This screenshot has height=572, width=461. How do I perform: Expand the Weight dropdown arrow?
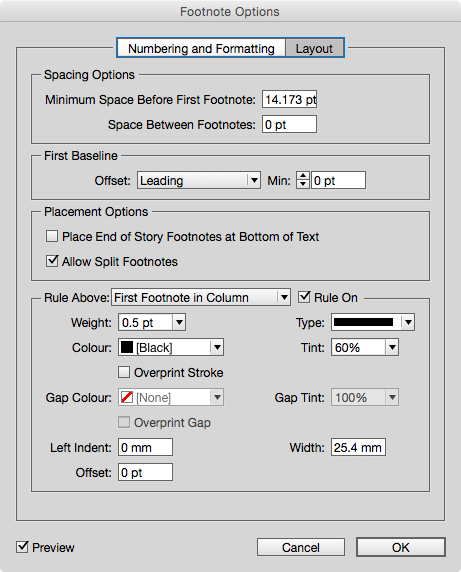tap(179, 322)
